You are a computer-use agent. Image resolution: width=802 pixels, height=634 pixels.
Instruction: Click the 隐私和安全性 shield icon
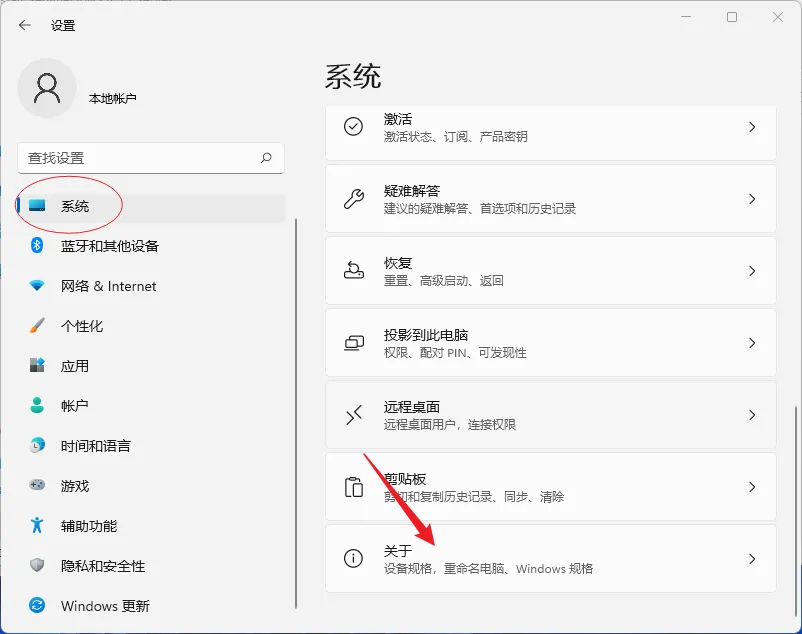(37, 565)
